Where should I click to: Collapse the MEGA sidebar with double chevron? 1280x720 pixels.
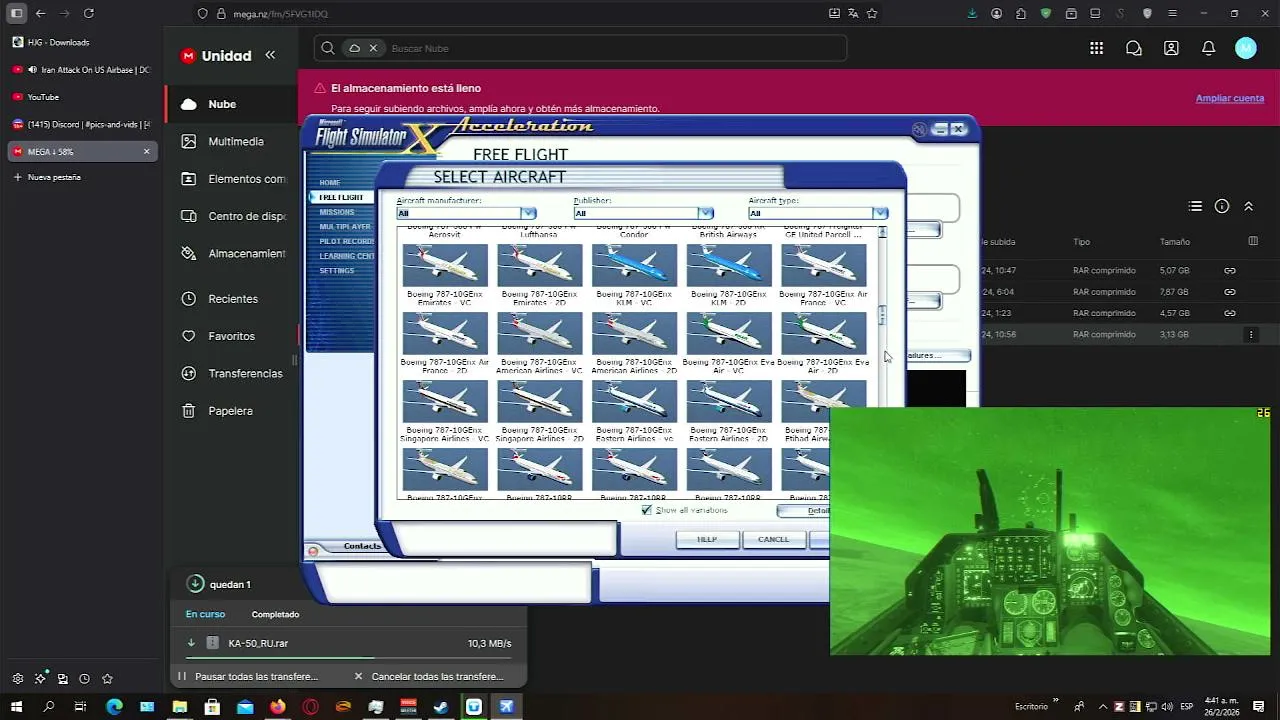pos(270,55)
